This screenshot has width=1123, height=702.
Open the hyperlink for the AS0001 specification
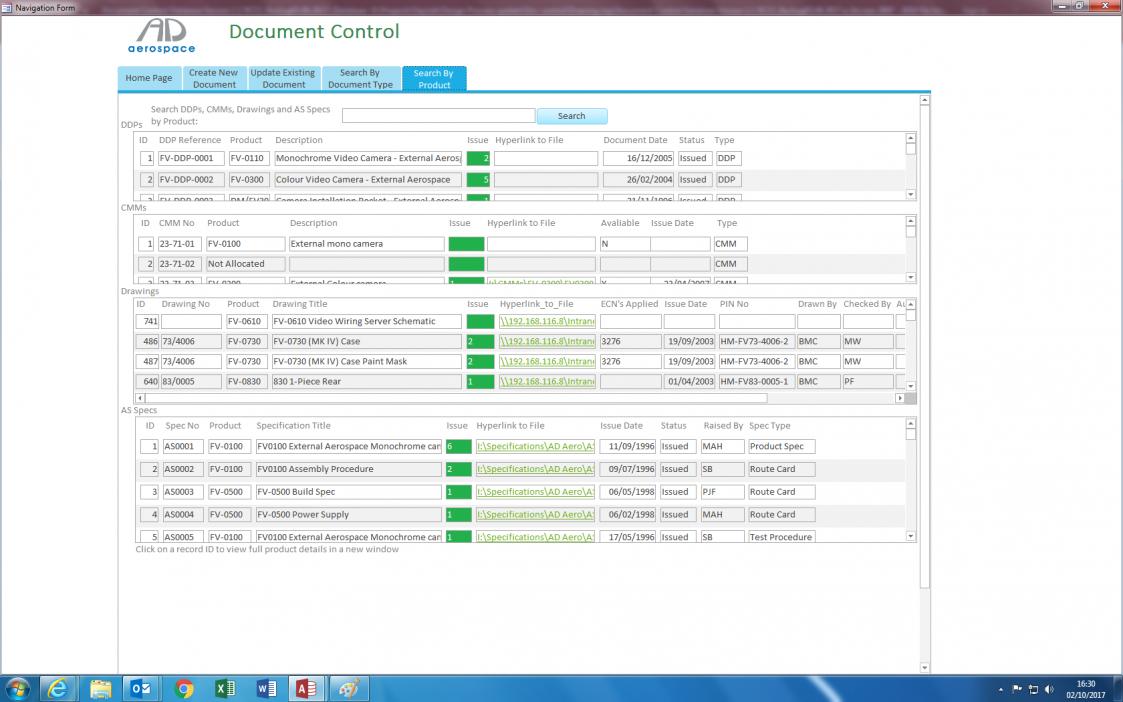click(x=535, y=447)
